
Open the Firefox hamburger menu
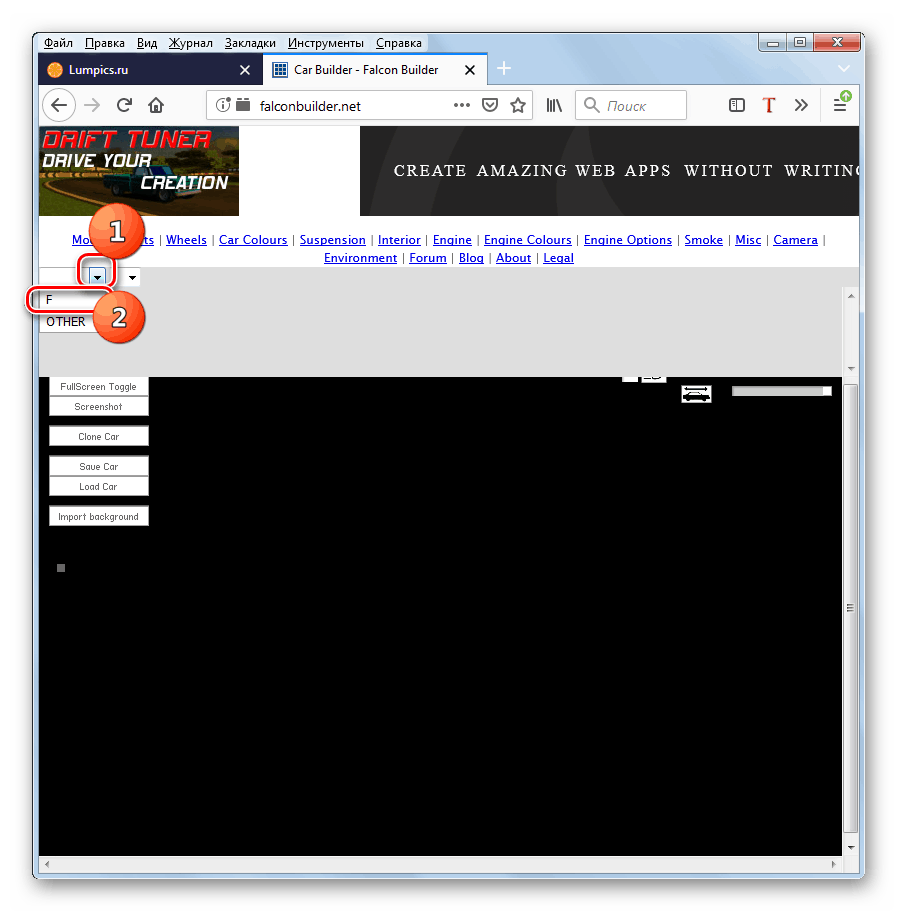pyautogui.click(x=841, y=105)
